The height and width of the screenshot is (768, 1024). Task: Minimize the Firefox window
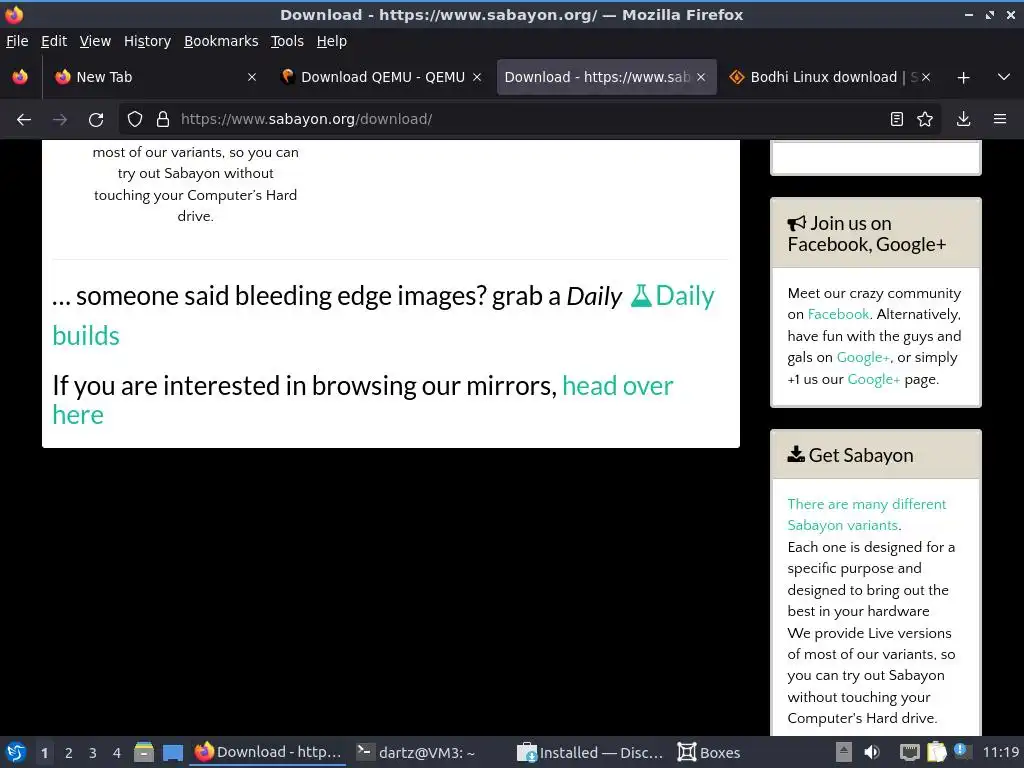pyautogui.click(x=969, y=14)
